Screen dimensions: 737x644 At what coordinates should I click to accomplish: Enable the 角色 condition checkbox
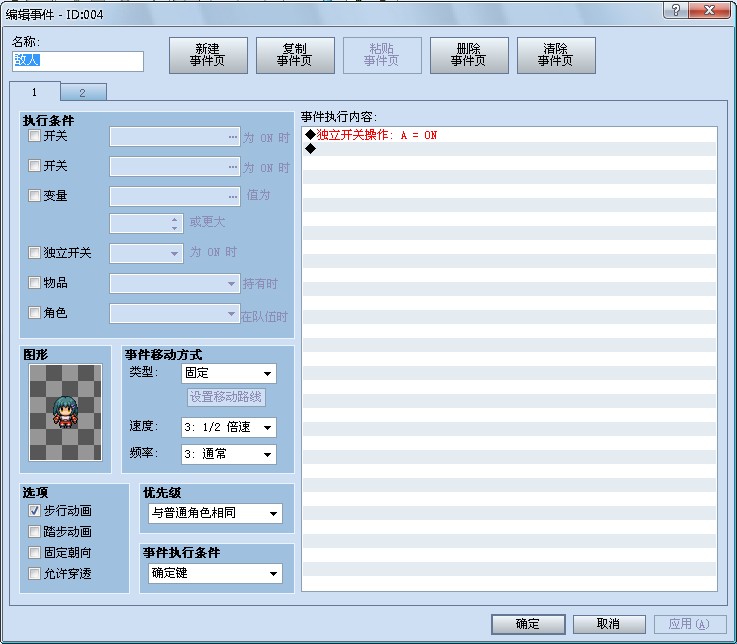34,313
